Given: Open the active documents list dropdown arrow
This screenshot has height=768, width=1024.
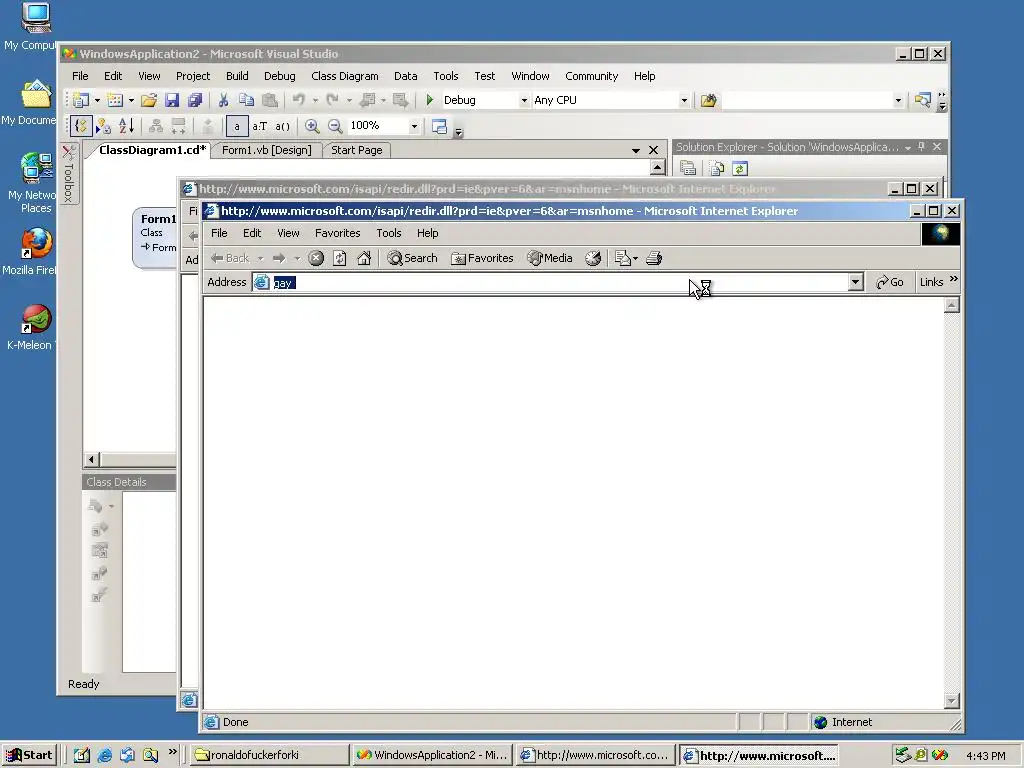Looking at the screenshot, I should (635, 150).
